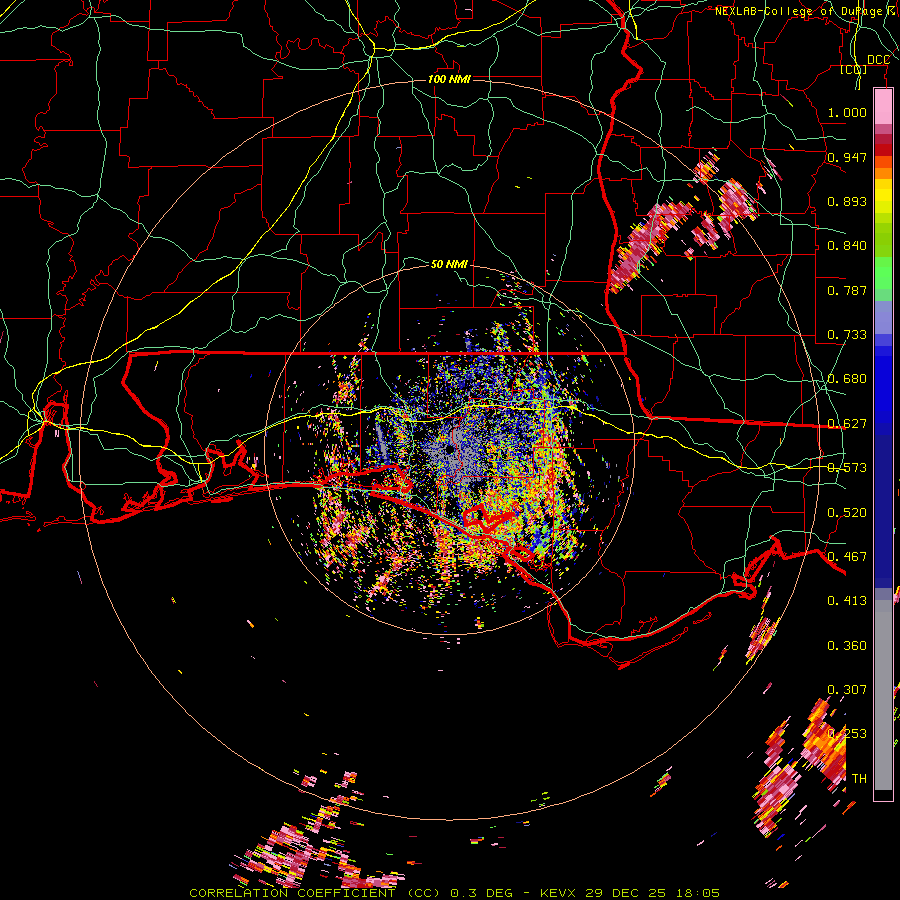Pick the gray segment of the color bar
The height and width of the screenshot is (900, 900).
pos(883,695)
